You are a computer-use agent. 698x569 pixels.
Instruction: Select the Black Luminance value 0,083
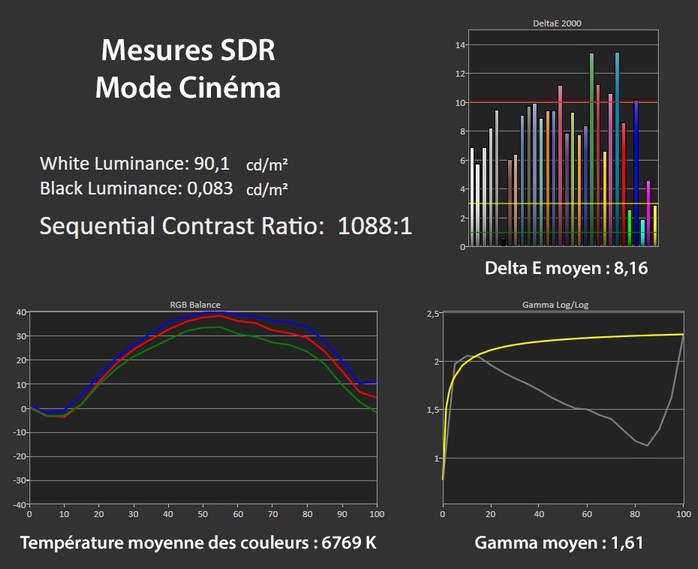pyautogui.click(x=210, y=188)
